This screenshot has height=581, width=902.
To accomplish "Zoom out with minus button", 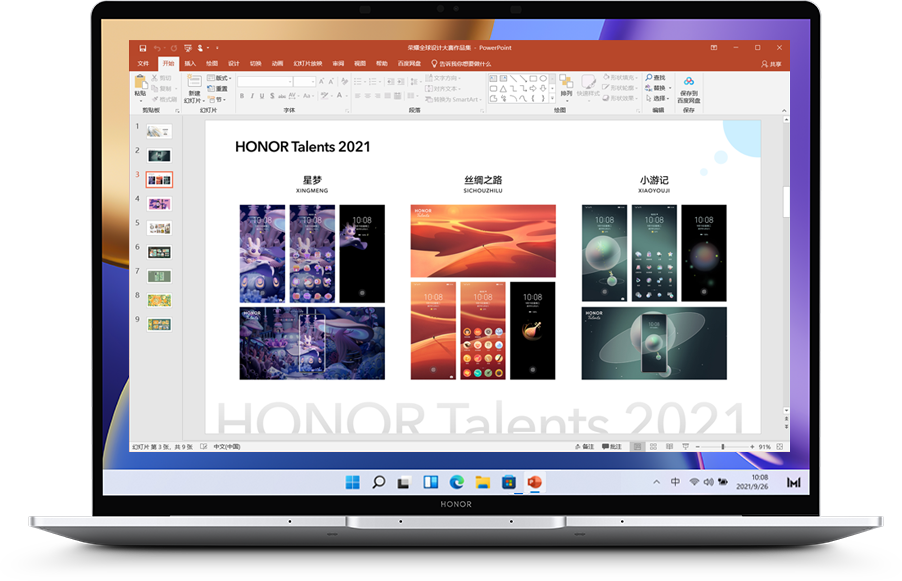I will point(698,447).
